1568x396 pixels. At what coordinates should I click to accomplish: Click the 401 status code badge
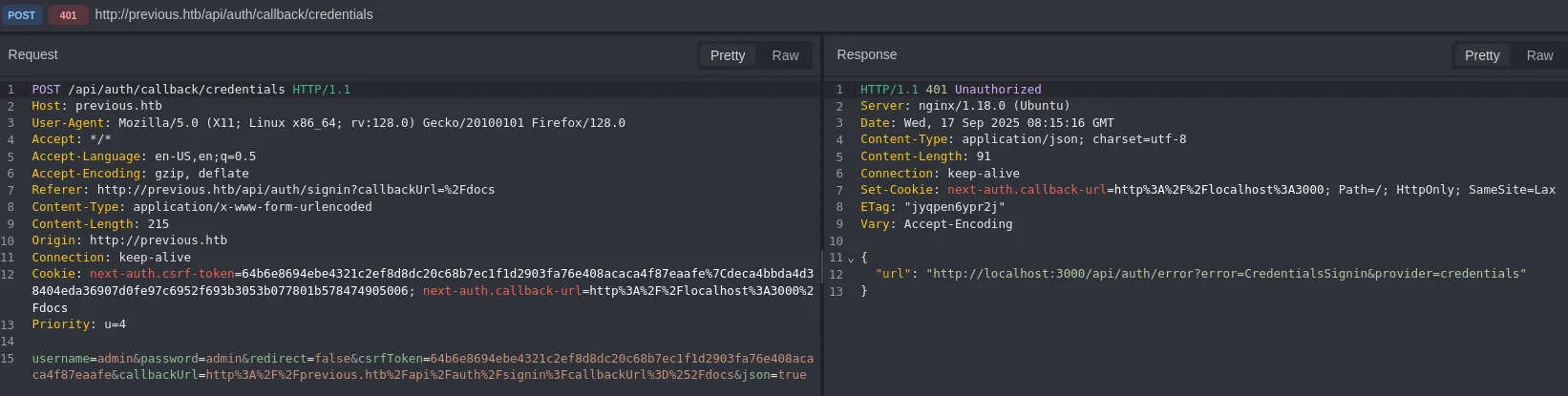tap(68, 15)
